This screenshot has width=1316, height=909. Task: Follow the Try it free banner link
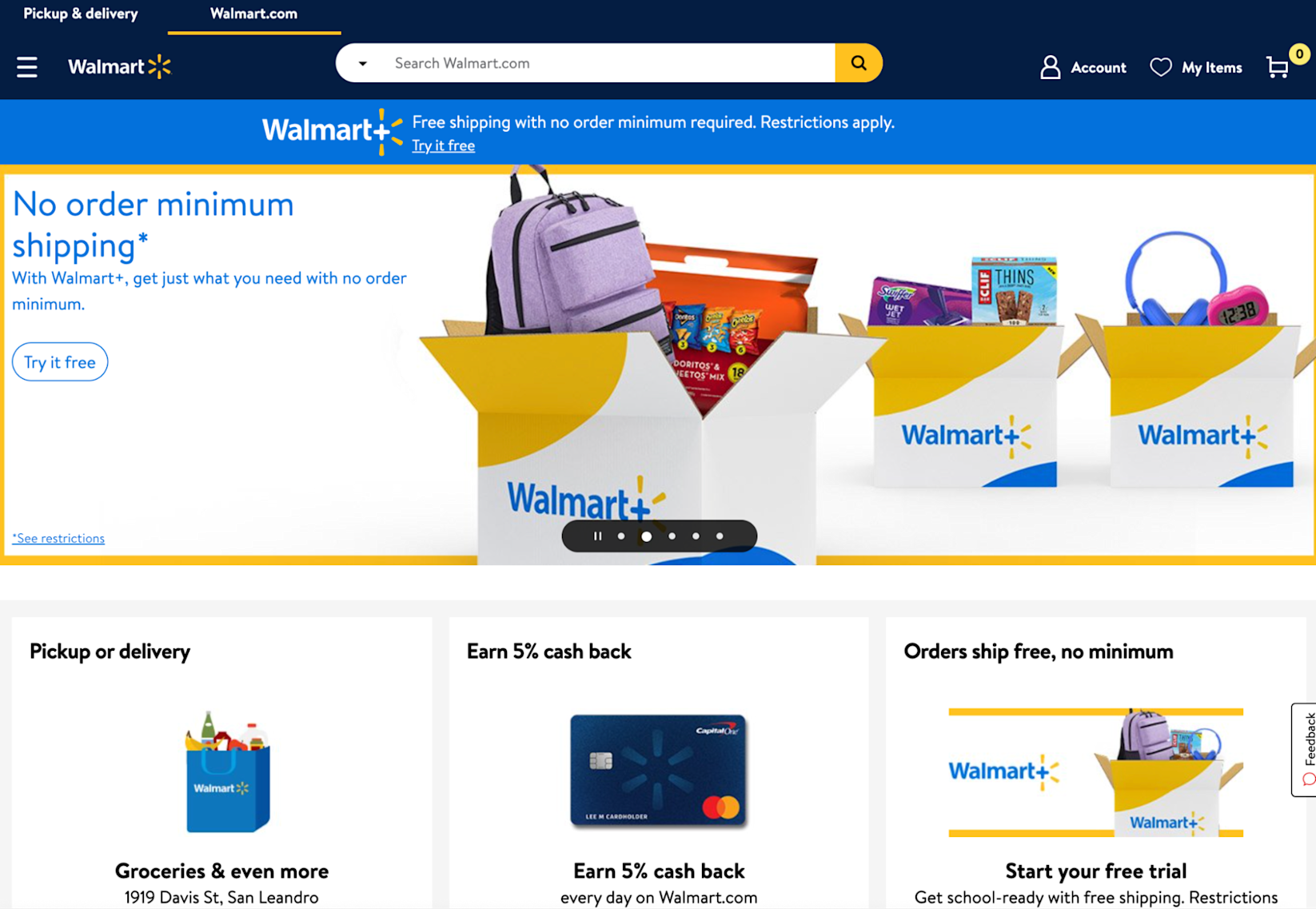pos(443,146)
